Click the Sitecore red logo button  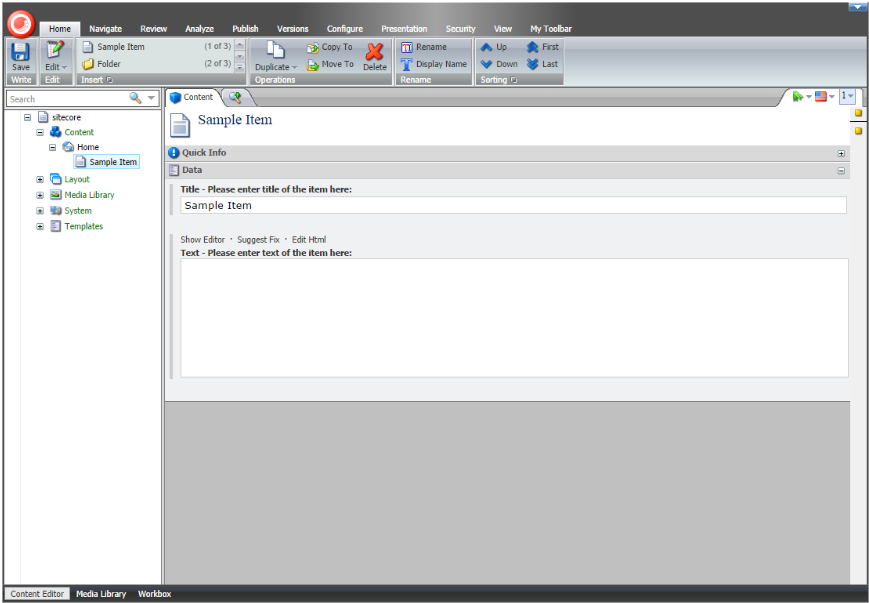(x=21, y=23)
